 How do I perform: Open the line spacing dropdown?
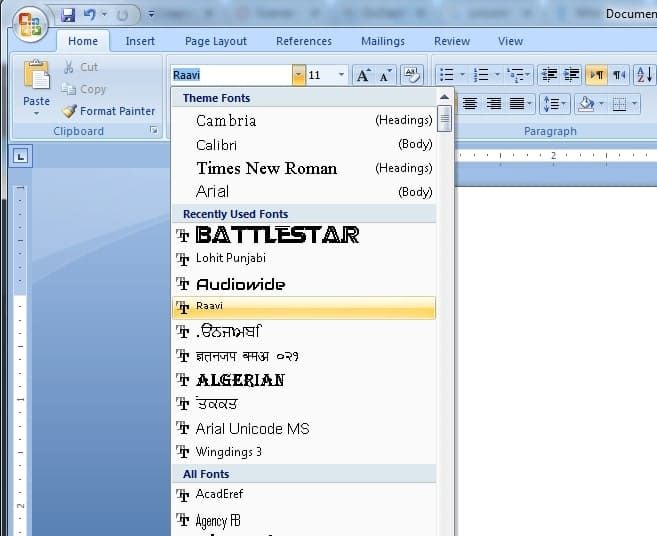tap(553, 104)
